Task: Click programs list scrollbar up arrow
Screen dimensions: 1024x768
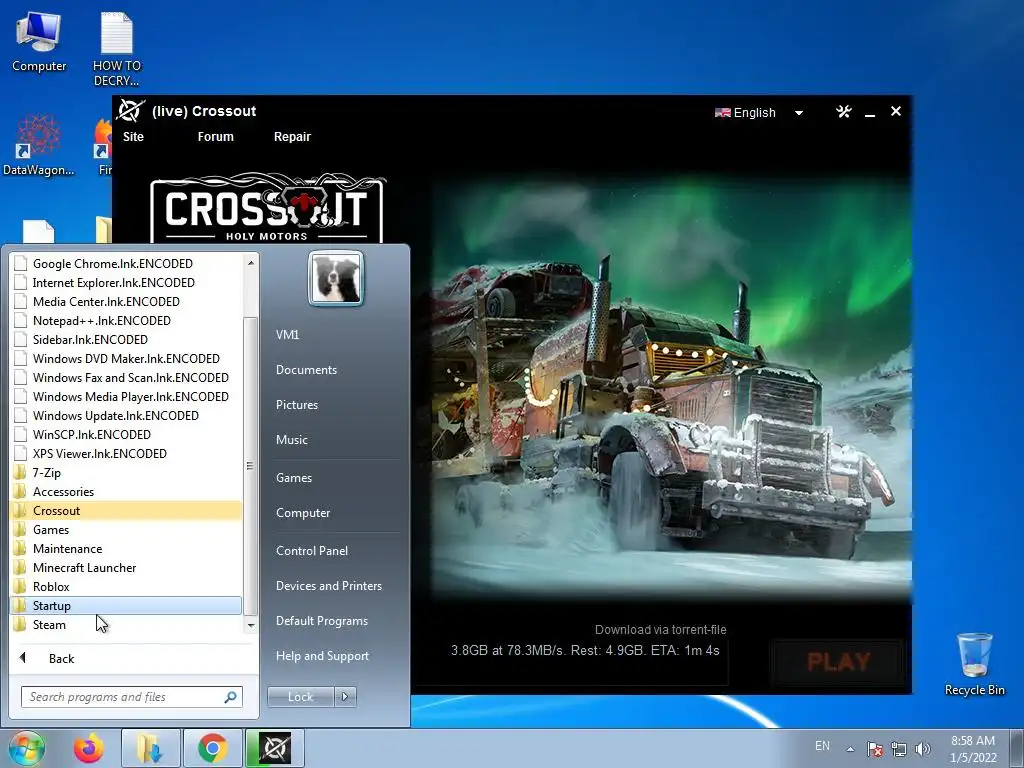Action: tap(251, 263)
